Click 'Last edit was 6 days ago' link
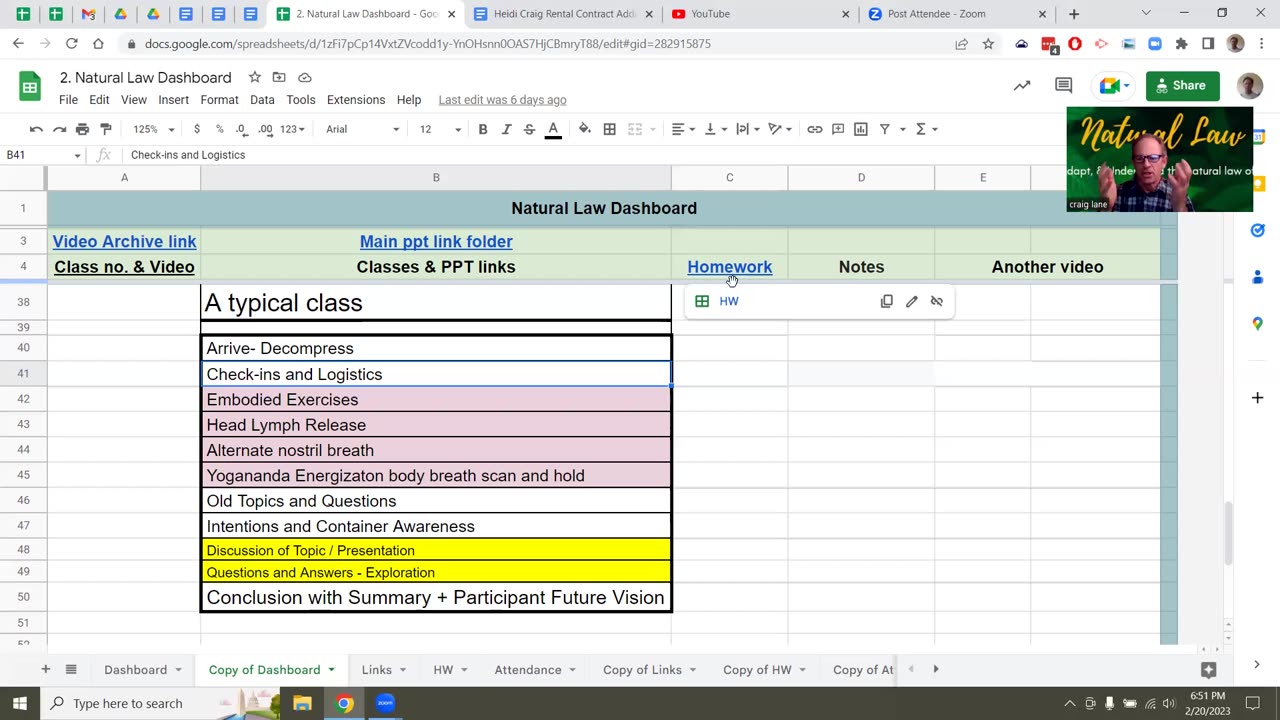Screen dimensions: 1280x720 pos(502,100)
